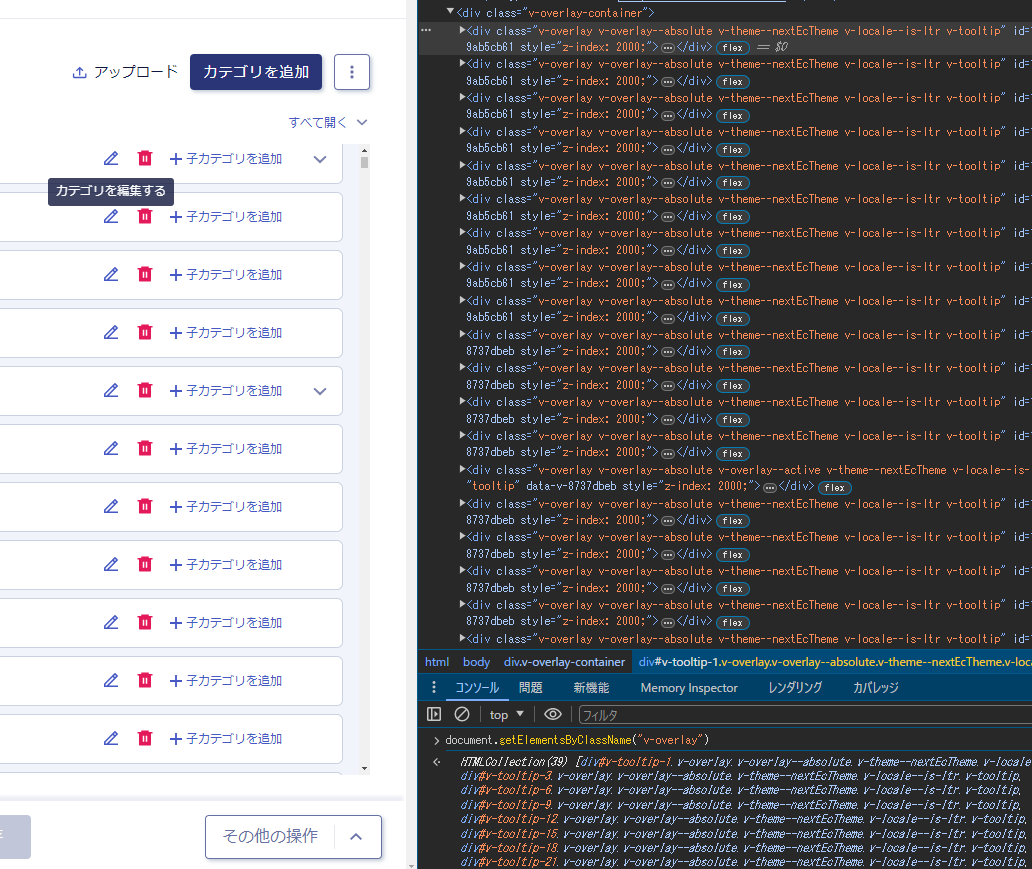Screen dimensions: 1032x869
Task: Clear the console with the circle-slash icon
Action: (x=462, y=714)
